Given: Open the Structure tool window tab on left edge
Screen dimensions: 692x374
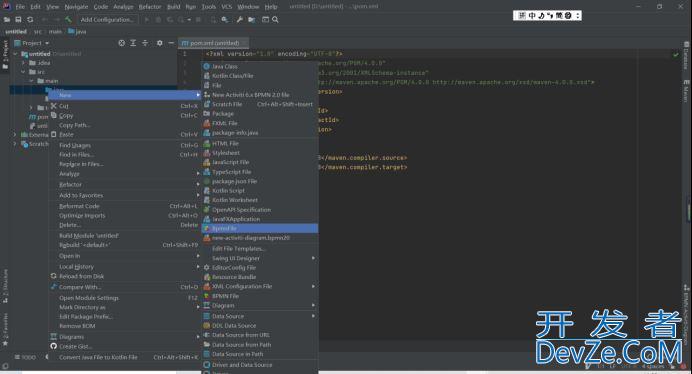Looking at the screenshot, I should click(x=5, y=286).
